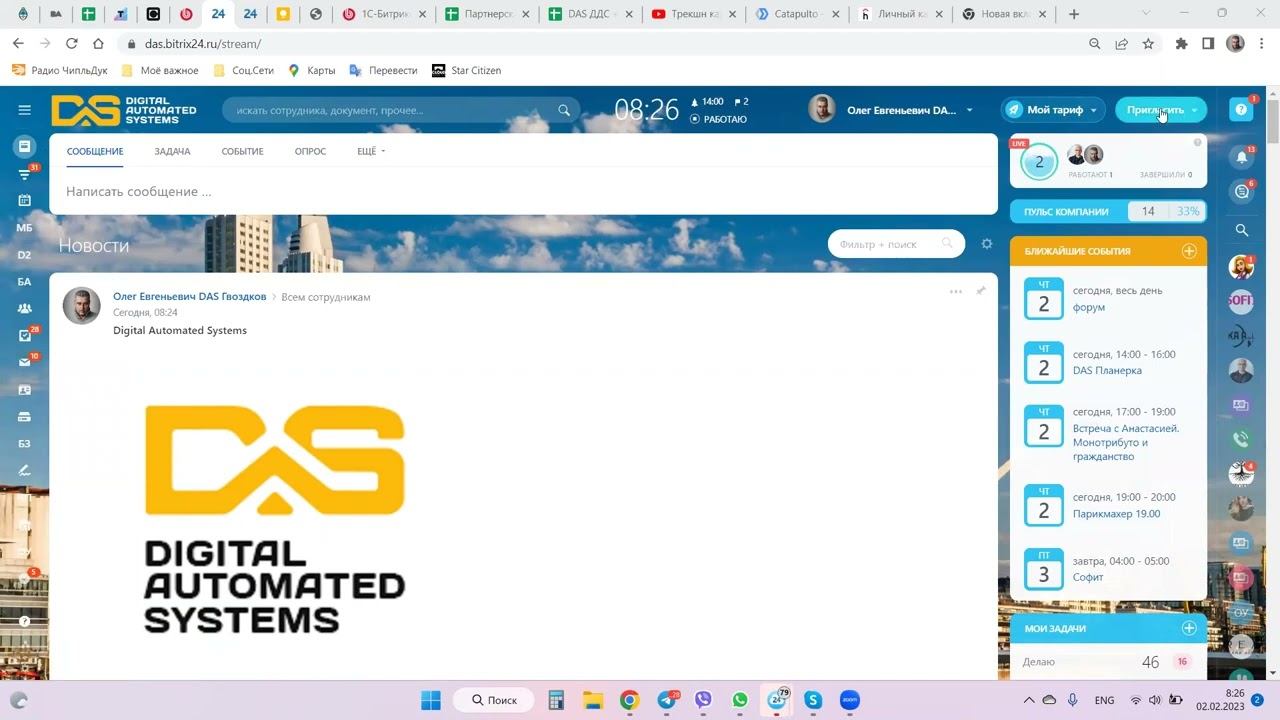Expand the Пригласить button arrow
The width and height of the screenshot is (1280, 720).
tap(1194, 110)
